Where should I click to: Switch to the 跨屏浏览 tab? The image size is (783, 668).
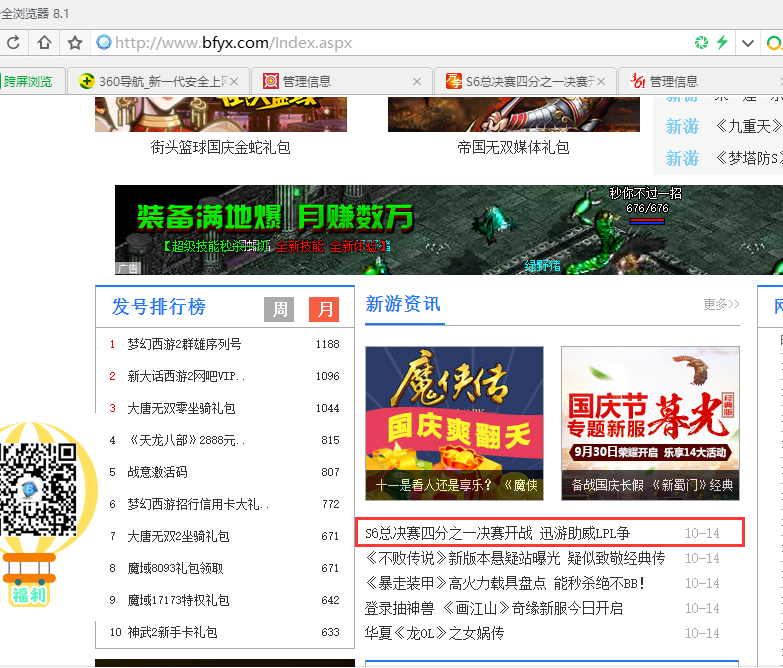pos(31,81)
